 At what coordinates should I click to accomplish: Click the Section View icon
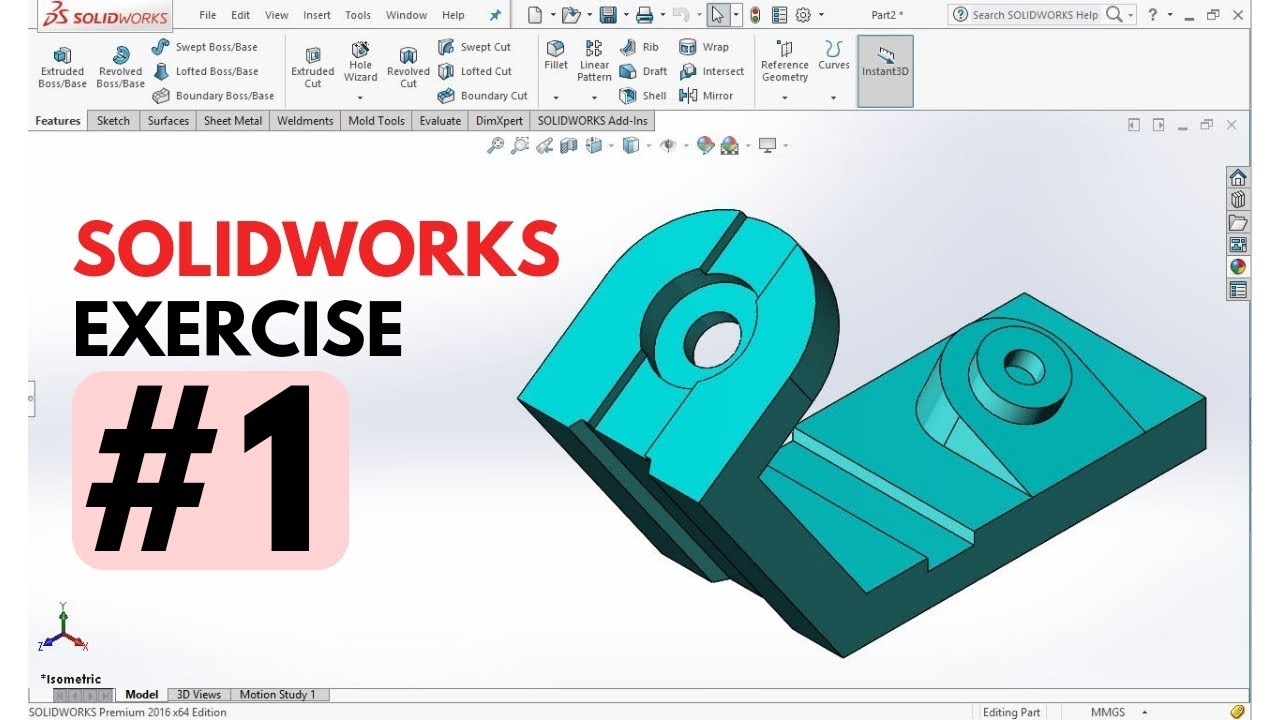point(569,146)
